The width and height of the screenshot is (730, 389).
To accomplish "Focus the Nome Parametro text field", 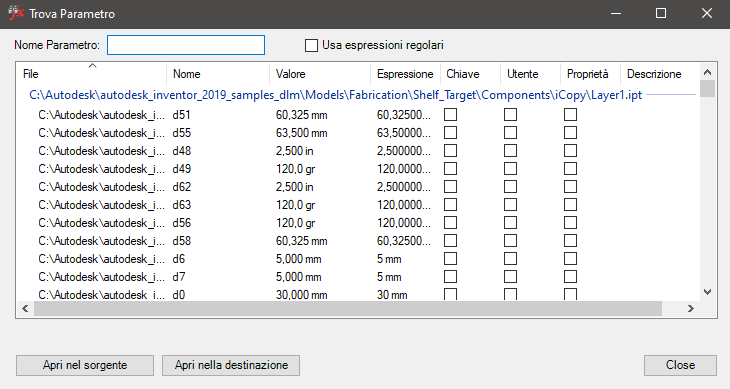I will (186, 45).
